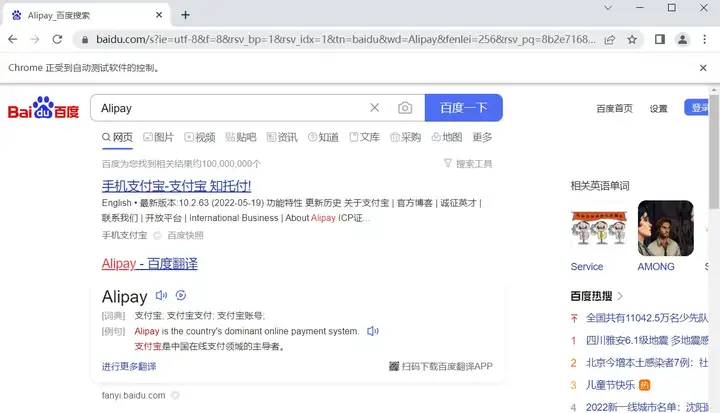Open 百度首页 link
The height and width of the screenshot is (413, 720).
pos(614,108)
